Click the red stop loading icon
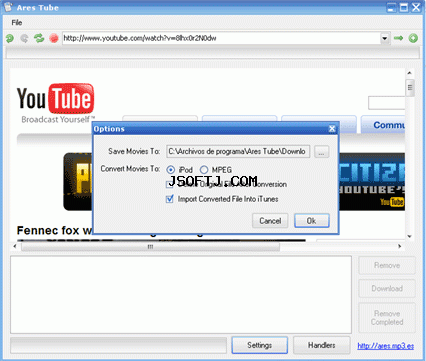 (54, 38)
